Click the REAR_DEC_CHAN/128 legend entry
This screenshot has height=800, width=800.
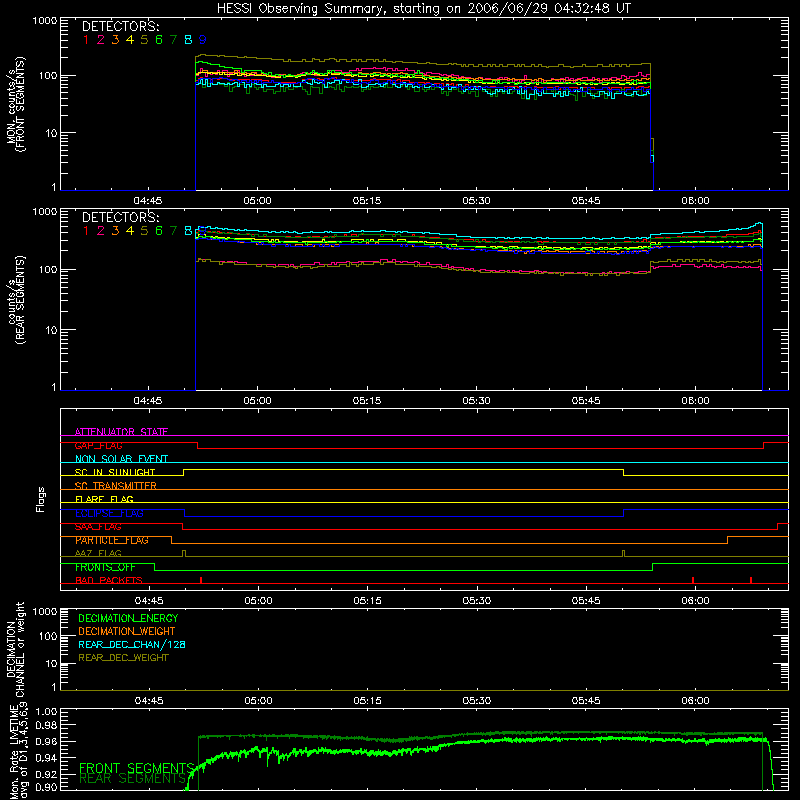pyautogui.click(x=132, y=644)
